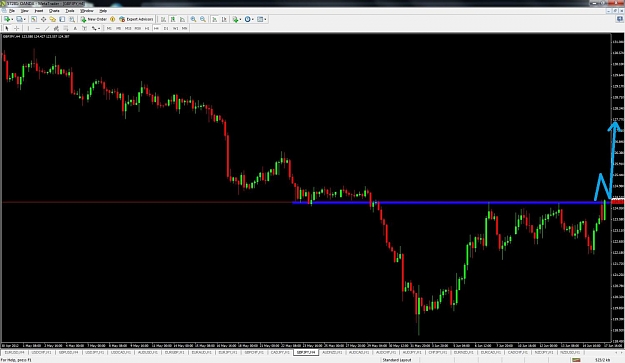The width and height of the screenshot is (625, 363).
Task: Open the Strategy Tester
Action: 72,19
